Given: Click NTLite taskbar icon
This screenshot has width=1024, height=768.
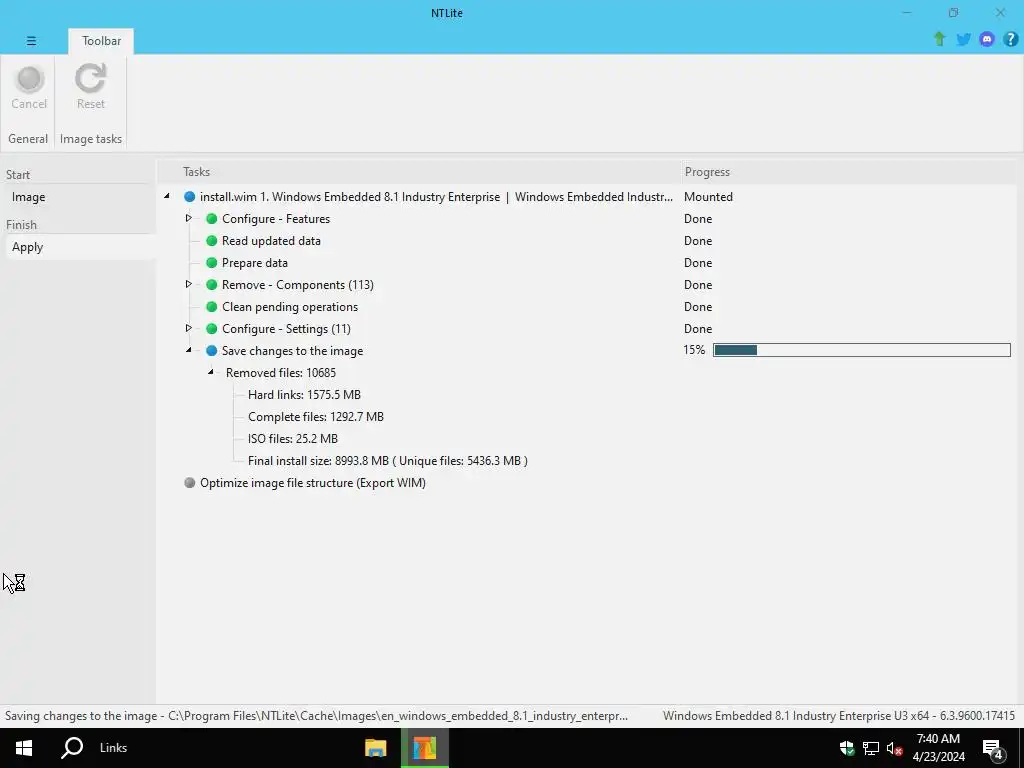Looking at the screenshot, I should click(424, 748).
